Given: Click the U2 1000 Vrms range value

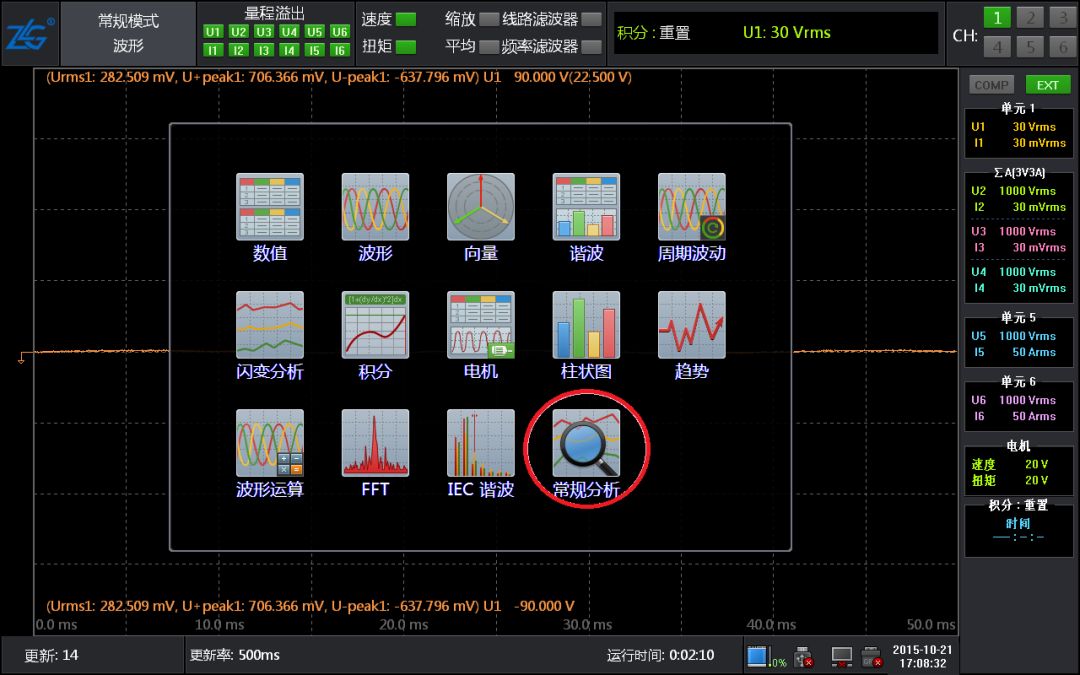Looking at the screenshot, I should tap(1027, 191).
